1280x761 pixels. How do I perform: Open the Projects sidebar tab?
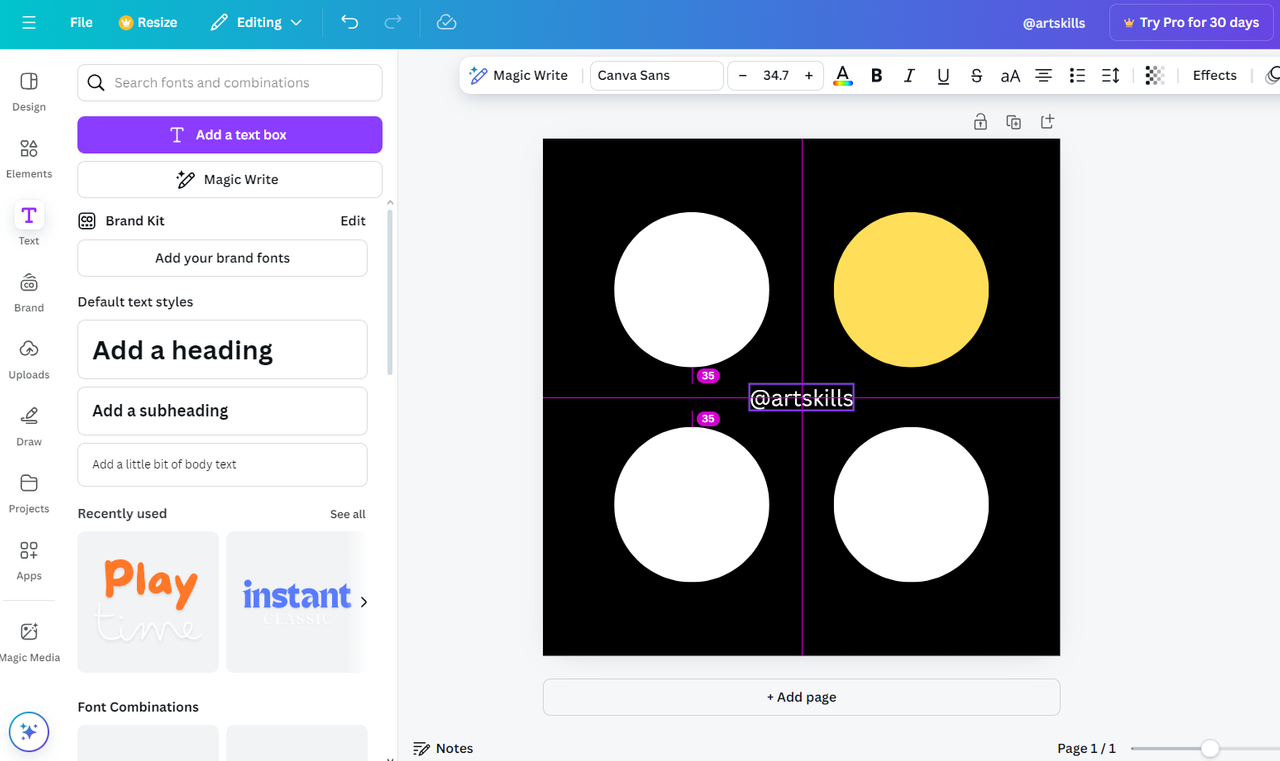29,493
